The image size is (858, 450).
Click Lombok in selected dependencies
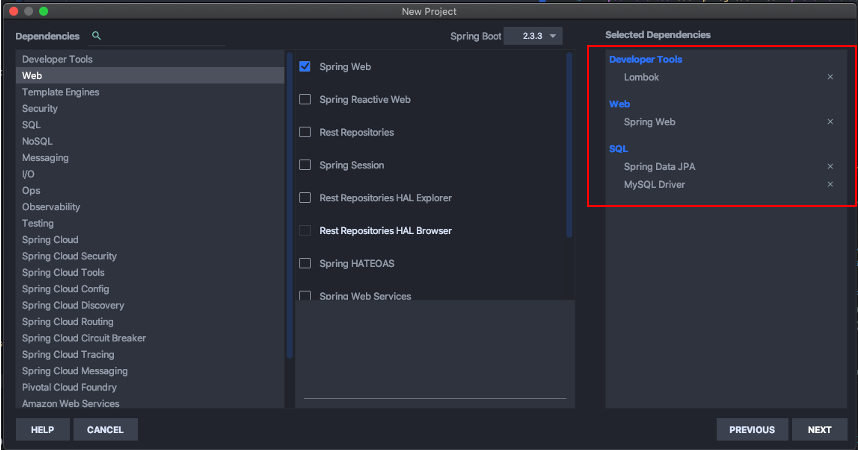tap(641, 77)
